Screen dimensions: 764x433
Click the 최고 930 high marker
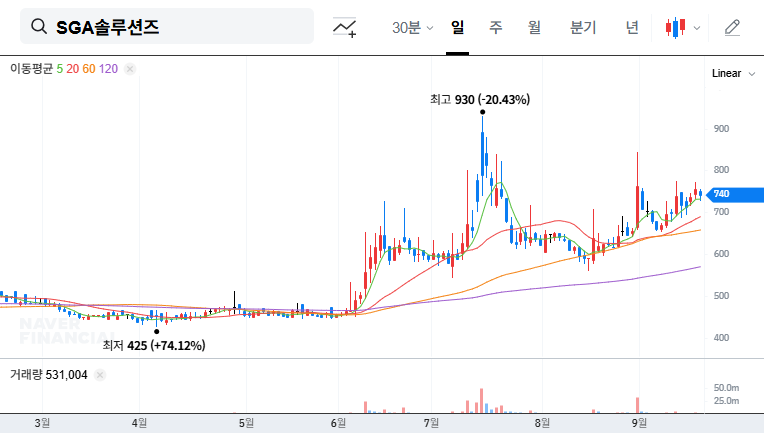point(480,100)
